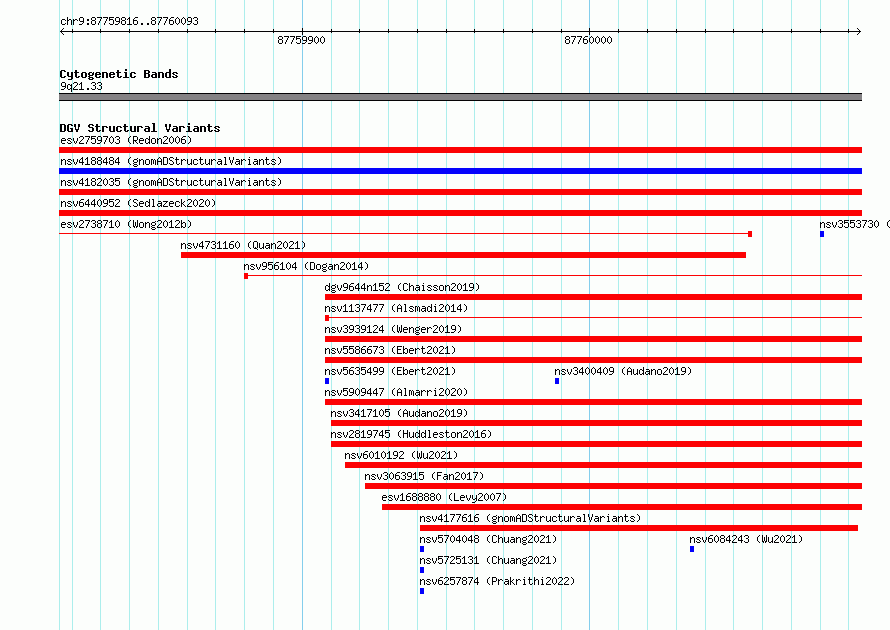Open nsv4177616 gnomAD variant label

tap(530, 518)
